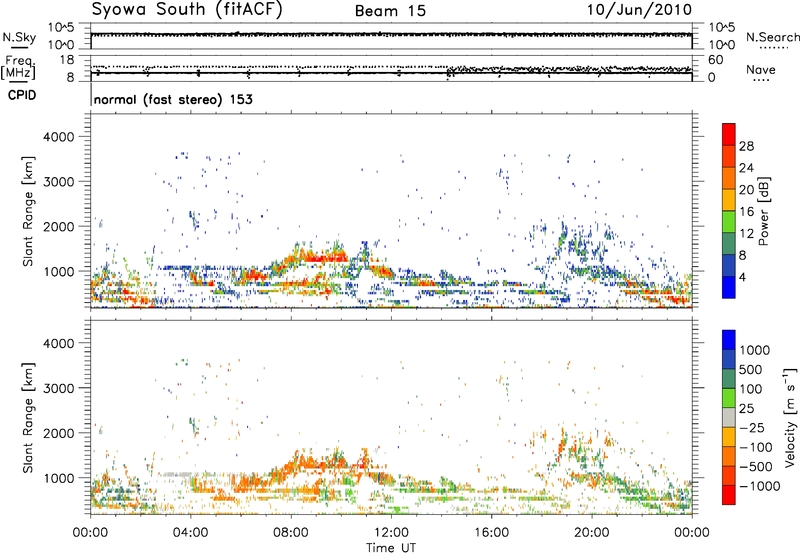Pick Power color bar segment between 12 and 16
800x554 pixels.
pos(729,222)
